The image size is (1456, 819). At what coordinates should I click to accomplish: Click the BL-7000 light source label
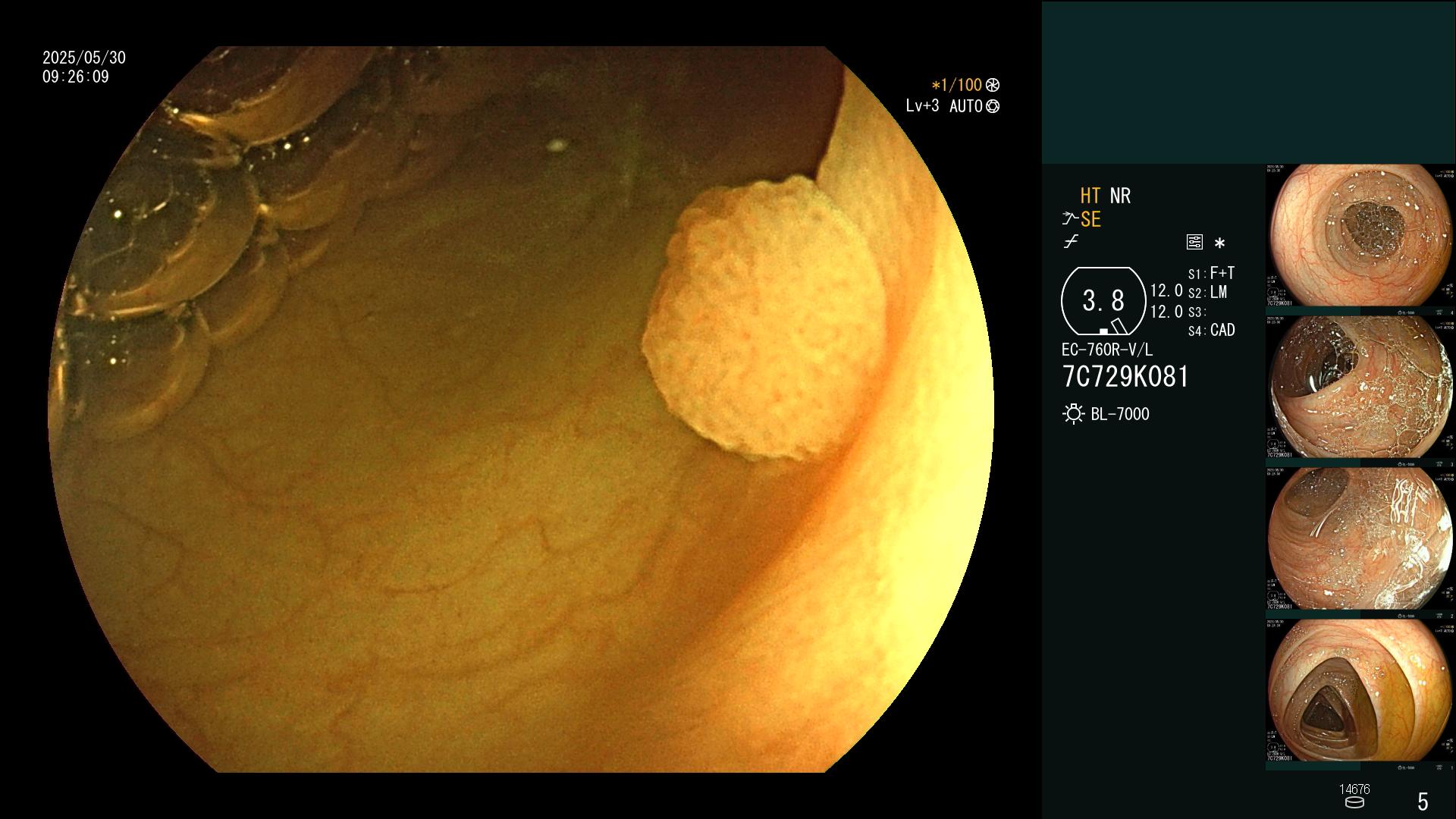click(x=1120, y=414)
